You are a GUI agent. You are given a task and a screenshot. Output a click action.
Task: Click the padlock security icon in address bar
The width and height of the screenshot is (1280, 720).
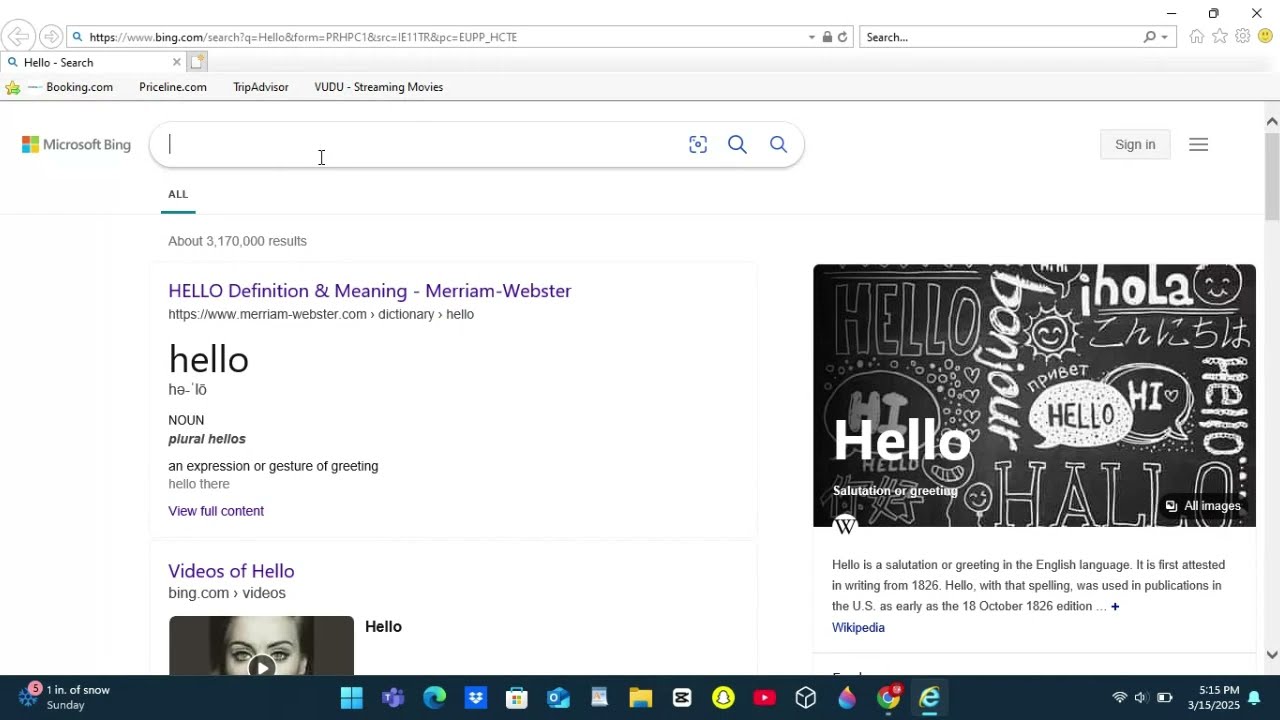[x=827, y=37]
